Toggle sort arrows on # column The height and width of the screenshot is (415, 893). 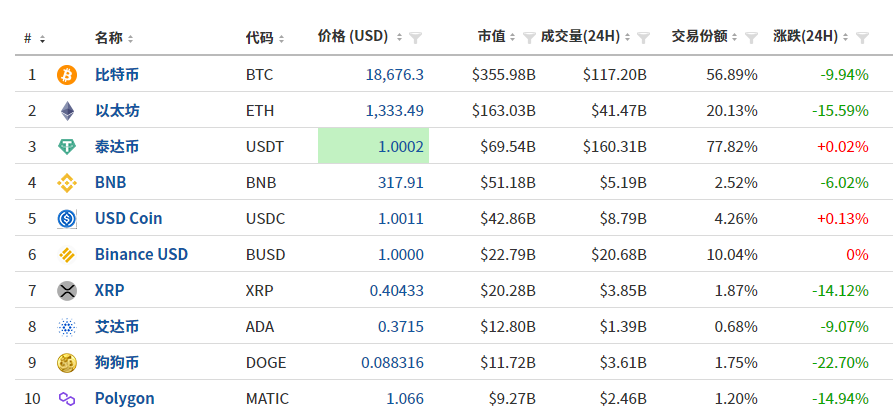(42, 39)
